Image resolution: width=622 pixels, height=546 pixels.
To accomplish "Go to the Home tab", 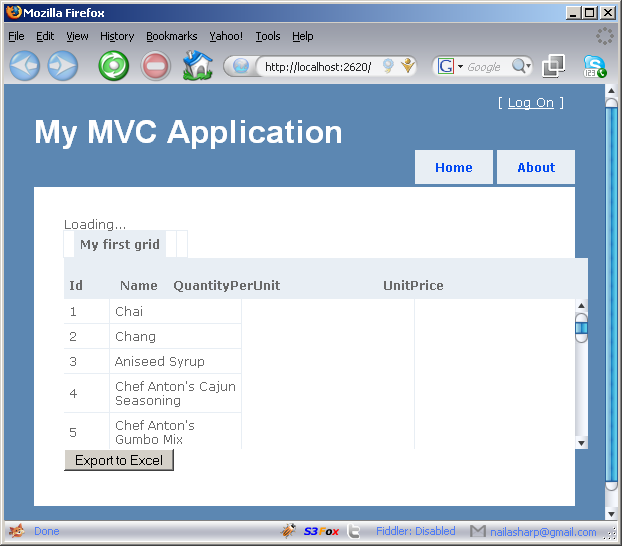I will (454, 167).
